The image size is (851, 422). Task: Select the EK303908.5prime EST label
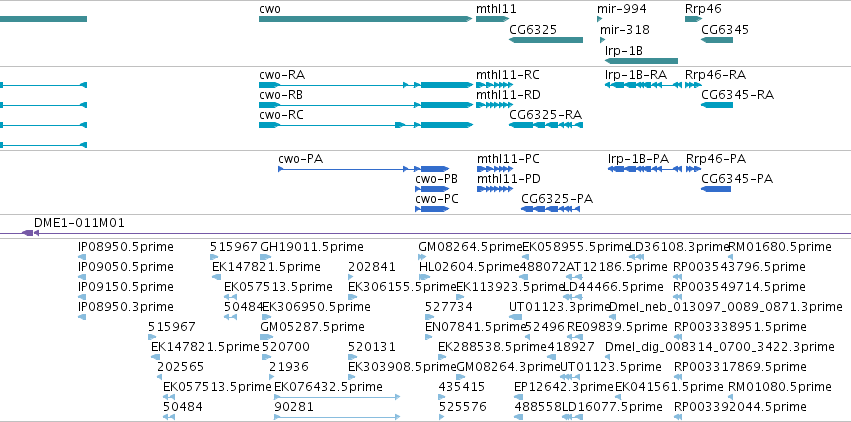coord(402,367)
